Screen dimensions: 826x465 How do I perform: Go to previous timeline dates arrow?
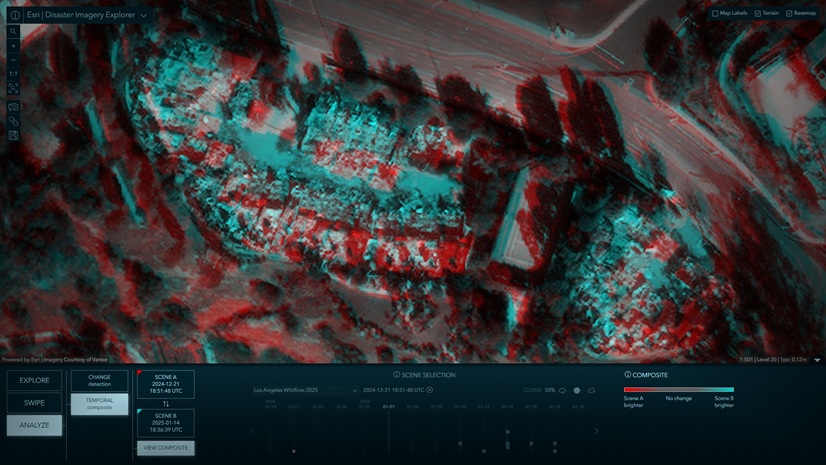pos(253,431)
